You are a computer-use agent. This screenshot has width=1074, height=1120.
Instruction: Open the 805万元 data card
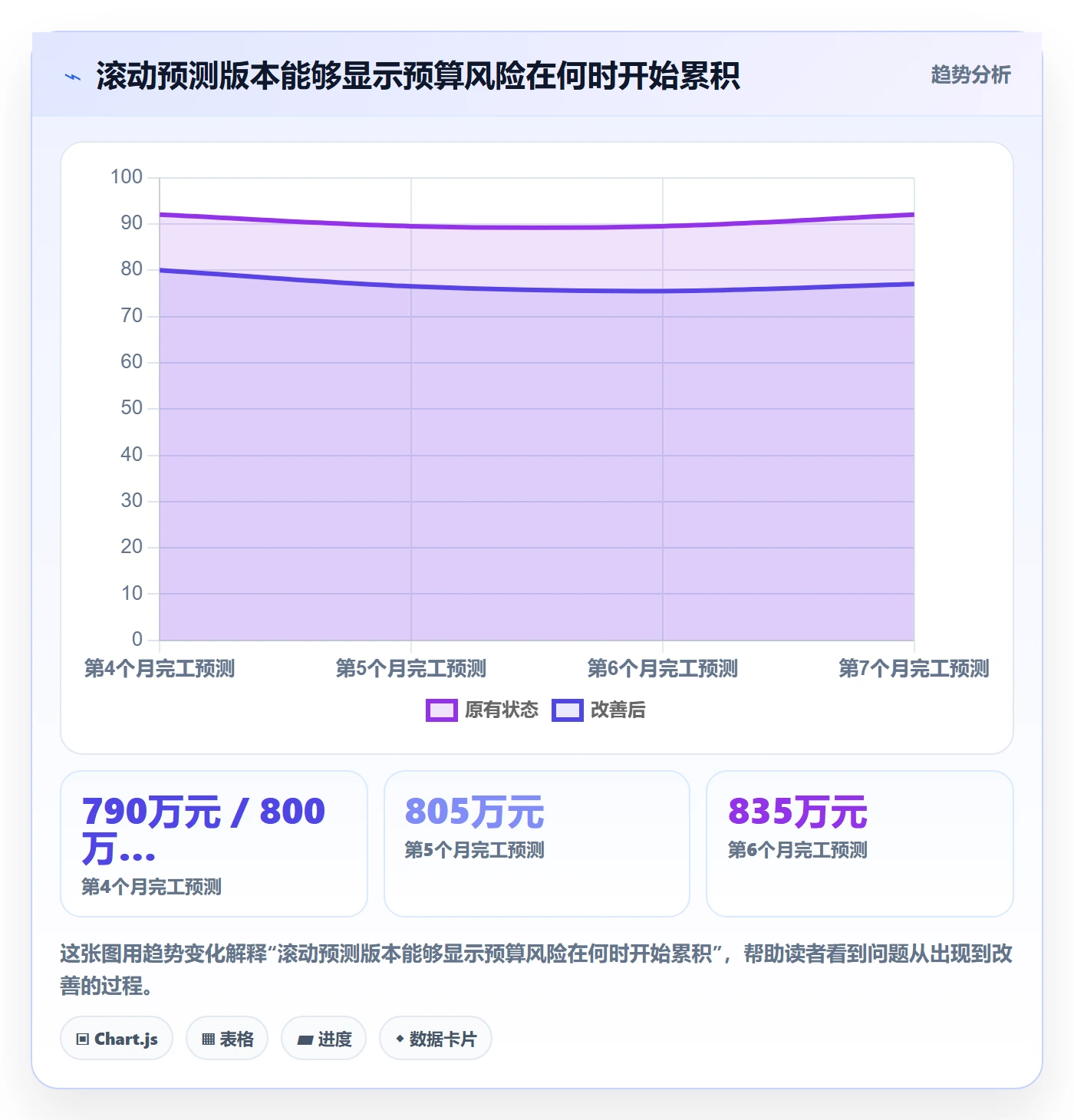tap(537, 844)
